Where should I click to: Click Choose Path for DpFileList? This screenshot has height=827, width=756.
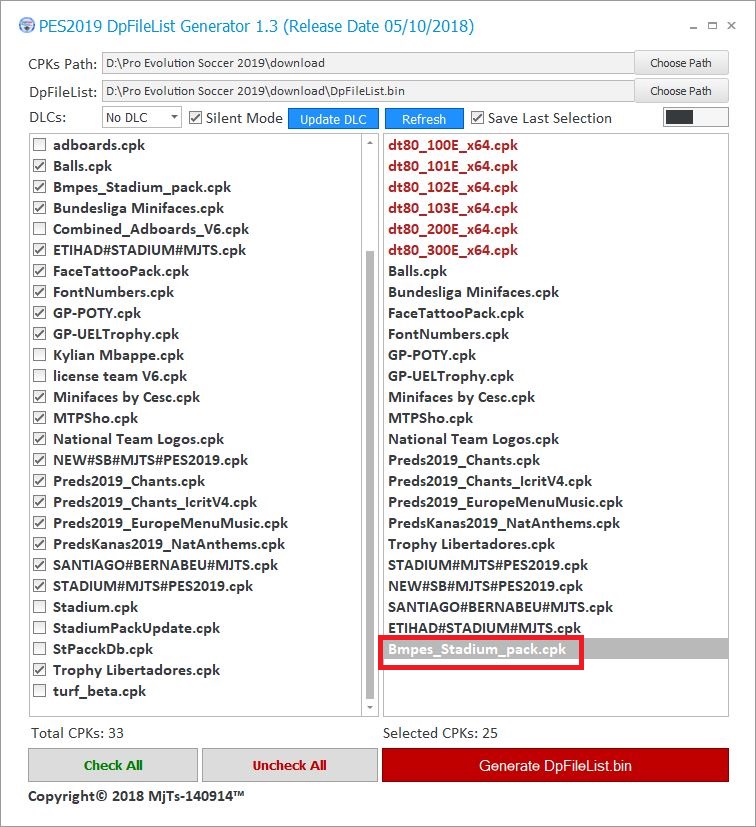coord(681,91)
